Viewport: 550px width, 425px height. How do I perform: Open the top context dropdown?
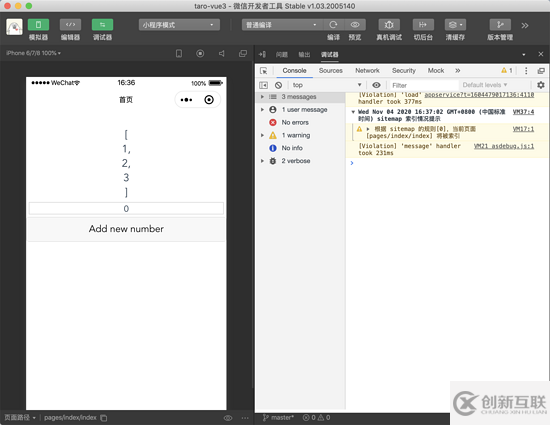coord(327,85)
